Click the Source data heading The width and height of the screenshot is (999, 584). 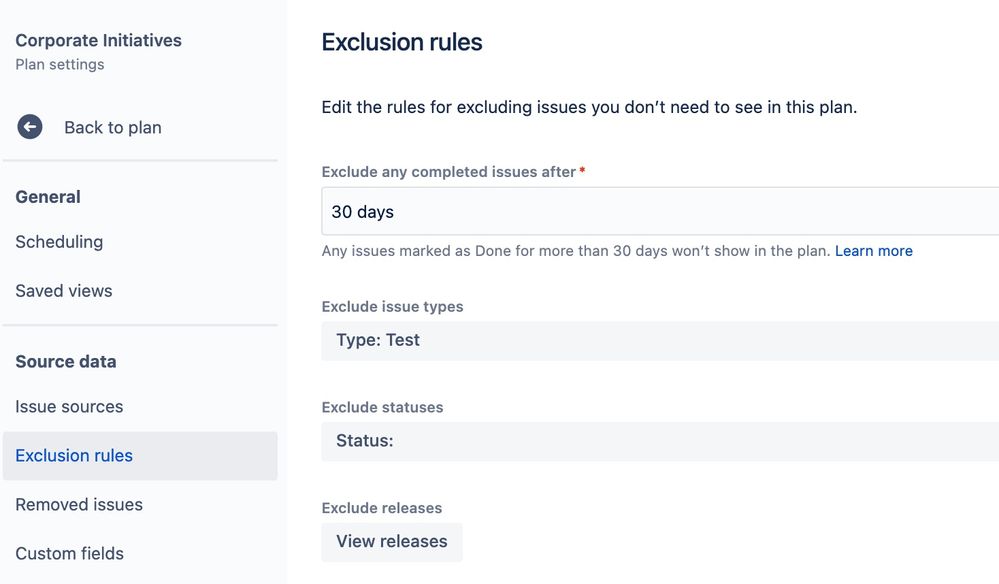coord(65,361)
